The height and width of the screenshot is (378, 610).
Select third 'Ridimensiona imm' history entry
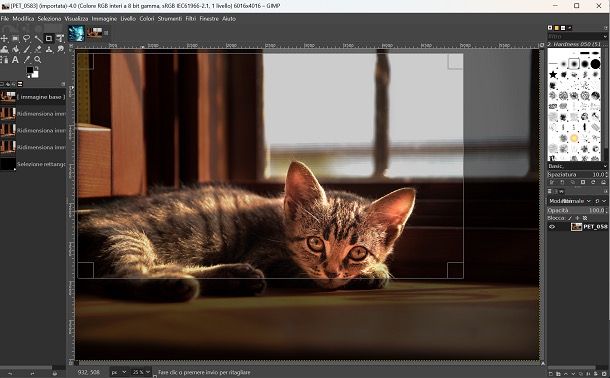pos(33,147)
